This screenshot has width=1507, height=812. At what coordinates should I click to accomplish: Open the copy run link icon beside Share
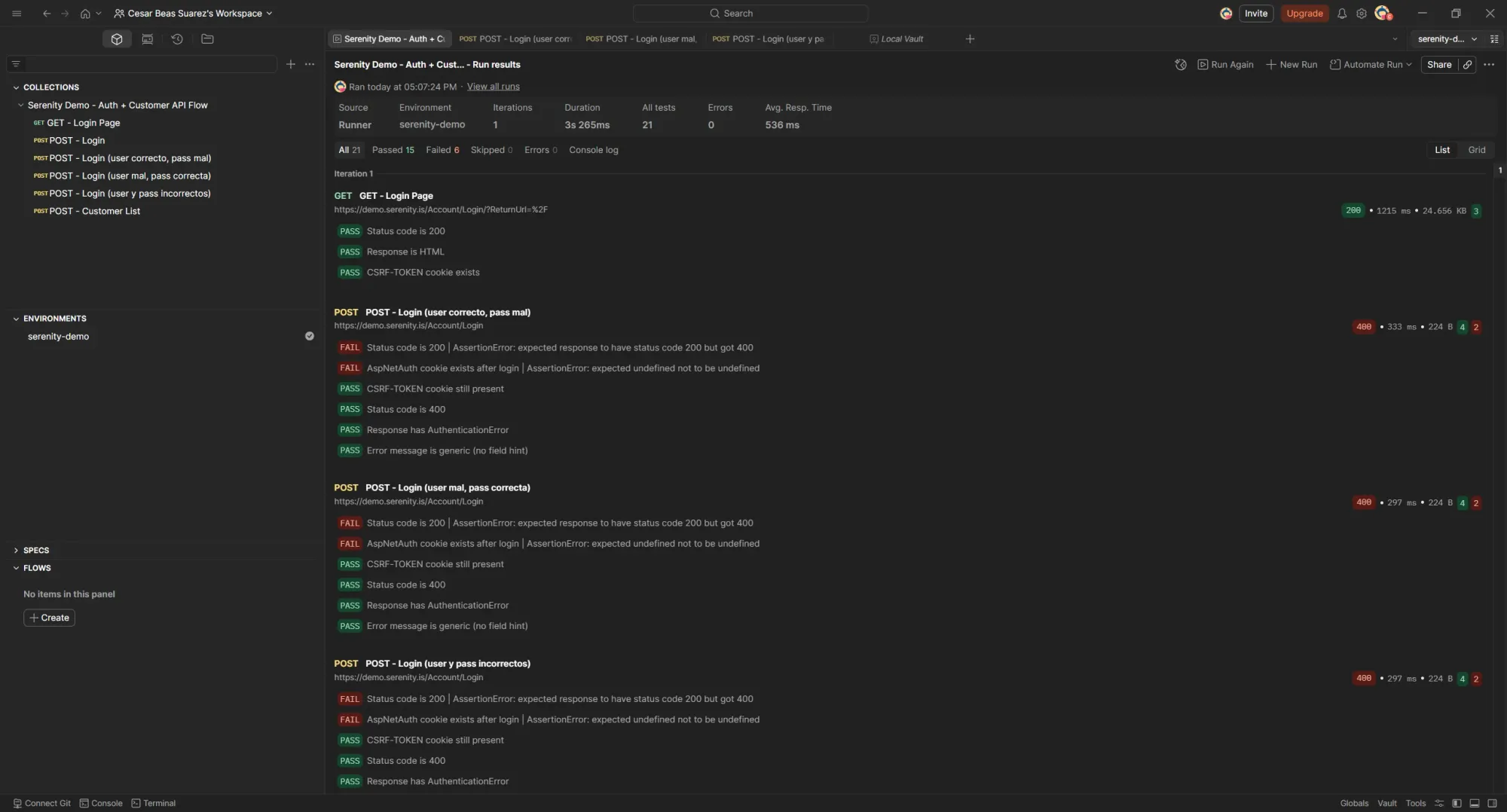point(1467,65)
